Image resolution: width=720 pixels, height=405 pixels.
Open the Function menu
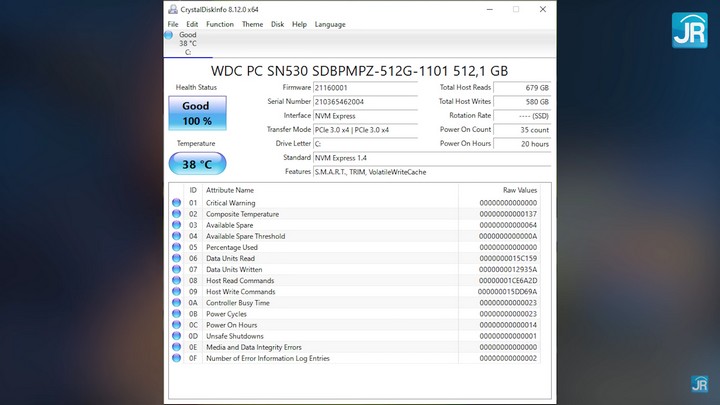point(219,24)
